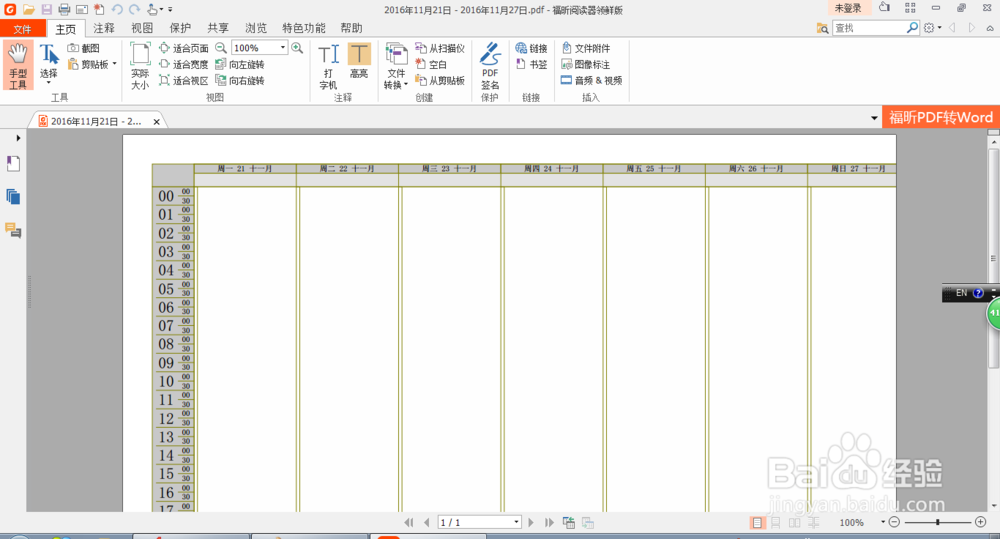Enable single page view mode
This screenshot has height=539, width=1000.
coord(756,522)
